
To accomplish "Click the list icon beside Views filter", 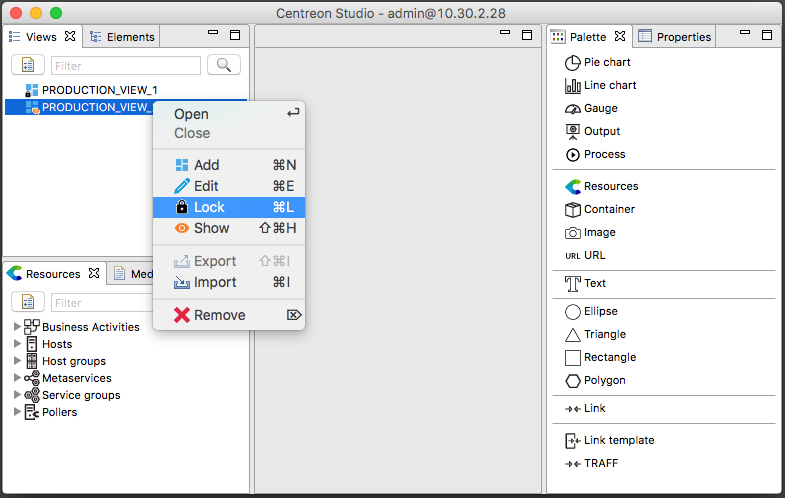I will pyautogui.click(x=28, y=65).
